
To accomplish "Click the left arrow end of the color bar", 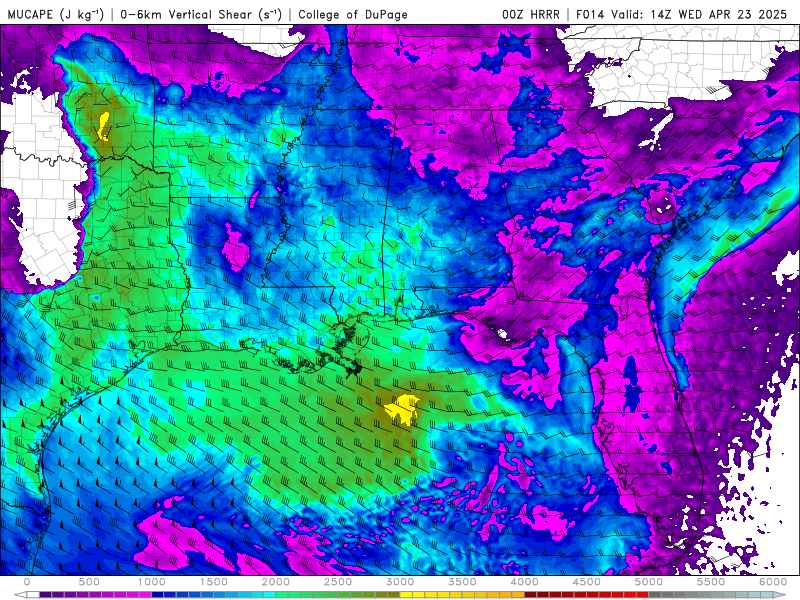I will [x=20, y=595].
